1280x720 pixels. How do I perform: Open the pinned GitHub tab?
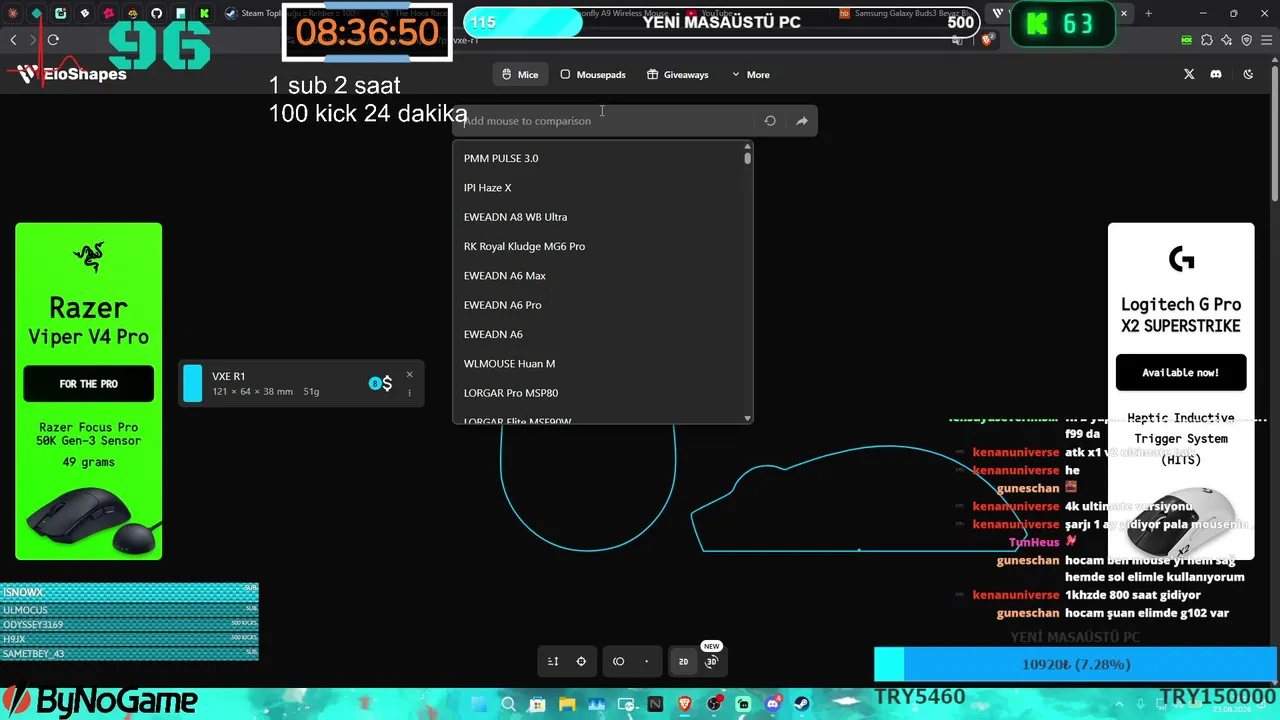click(x=157, y=14)
